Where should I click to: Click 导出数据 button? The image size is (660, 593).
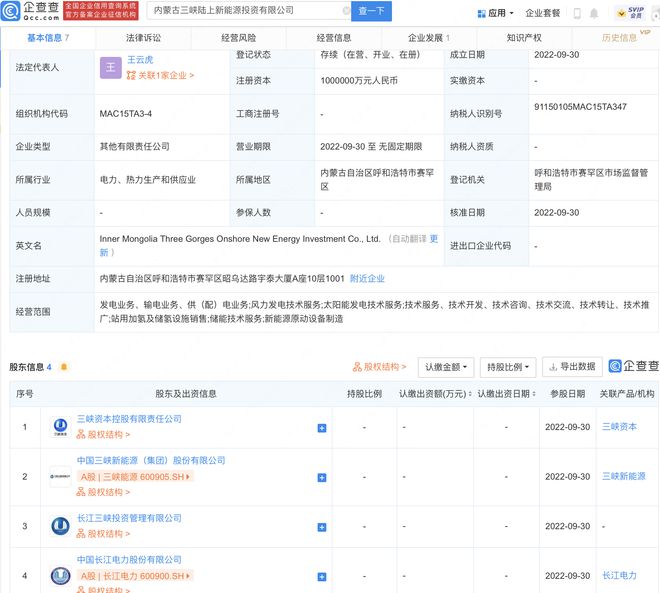coord(572,367)
